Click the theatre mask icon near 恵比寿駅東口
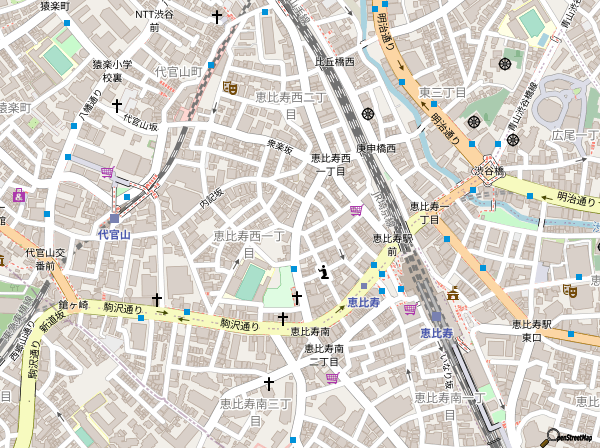Image resolution: width=600 pixels, height=448 pixels. 570,291
